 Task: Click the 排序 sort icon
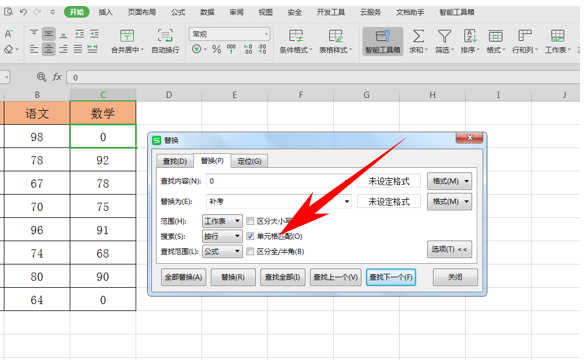coord(470,36)
